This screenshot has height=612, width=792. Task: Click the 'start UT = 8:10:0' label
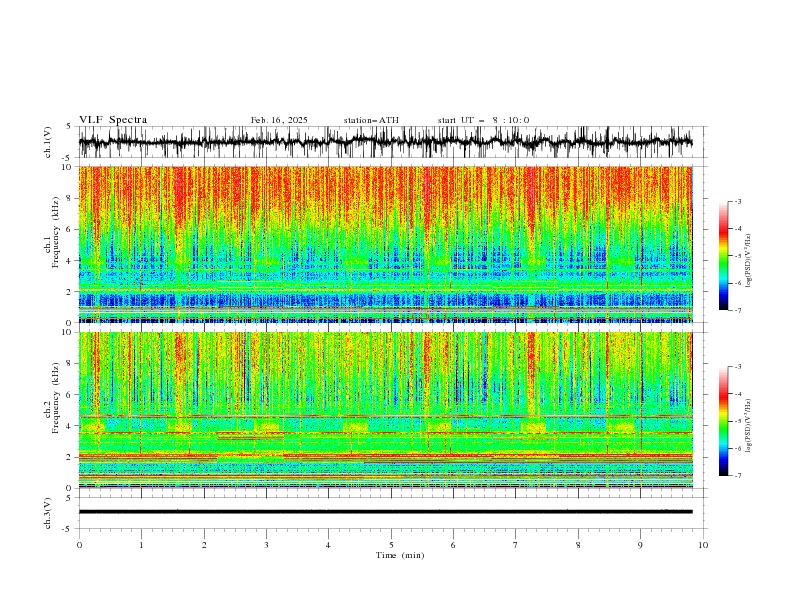point(483,120)
